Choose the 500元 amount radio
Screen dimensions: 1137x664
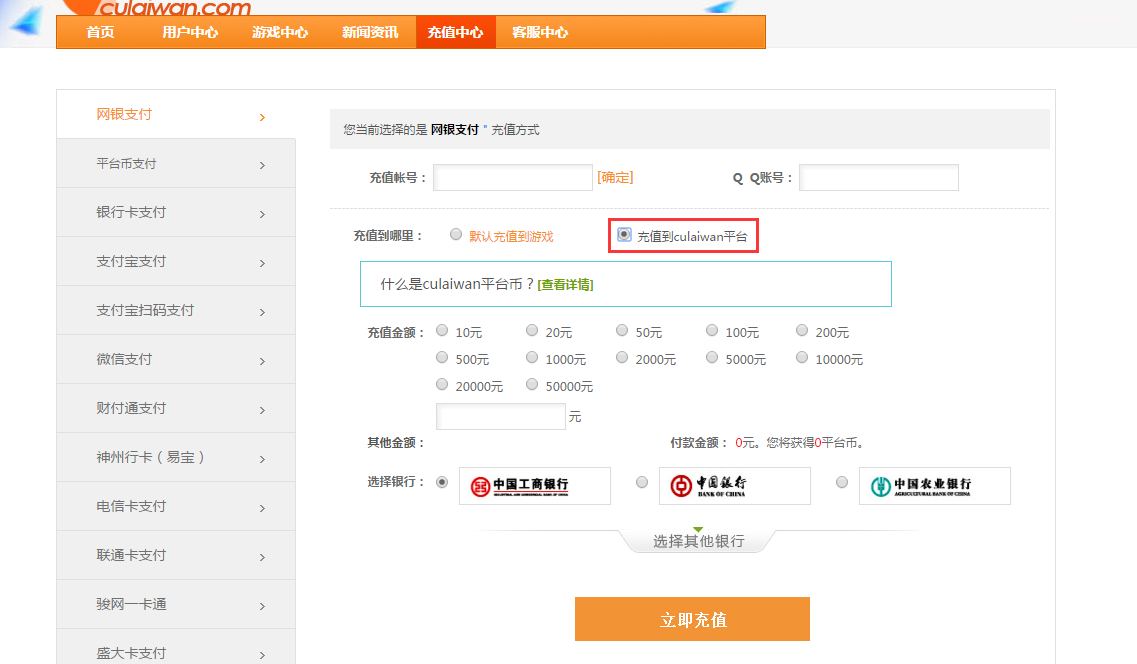pos(442,357)
